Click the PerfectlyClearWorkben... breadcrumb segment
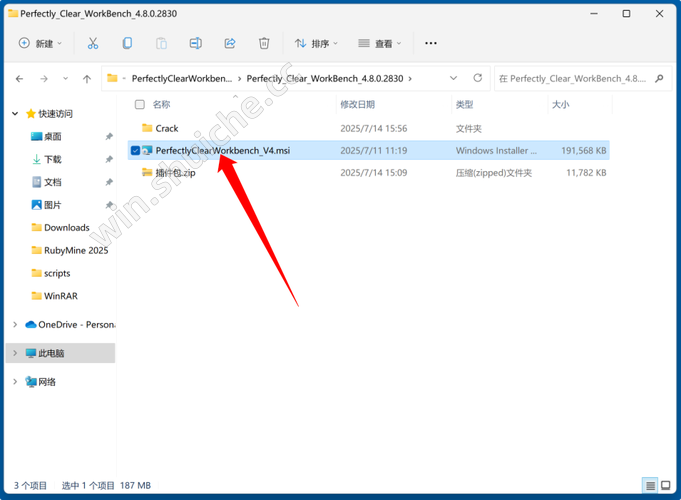 pos(182,79)
